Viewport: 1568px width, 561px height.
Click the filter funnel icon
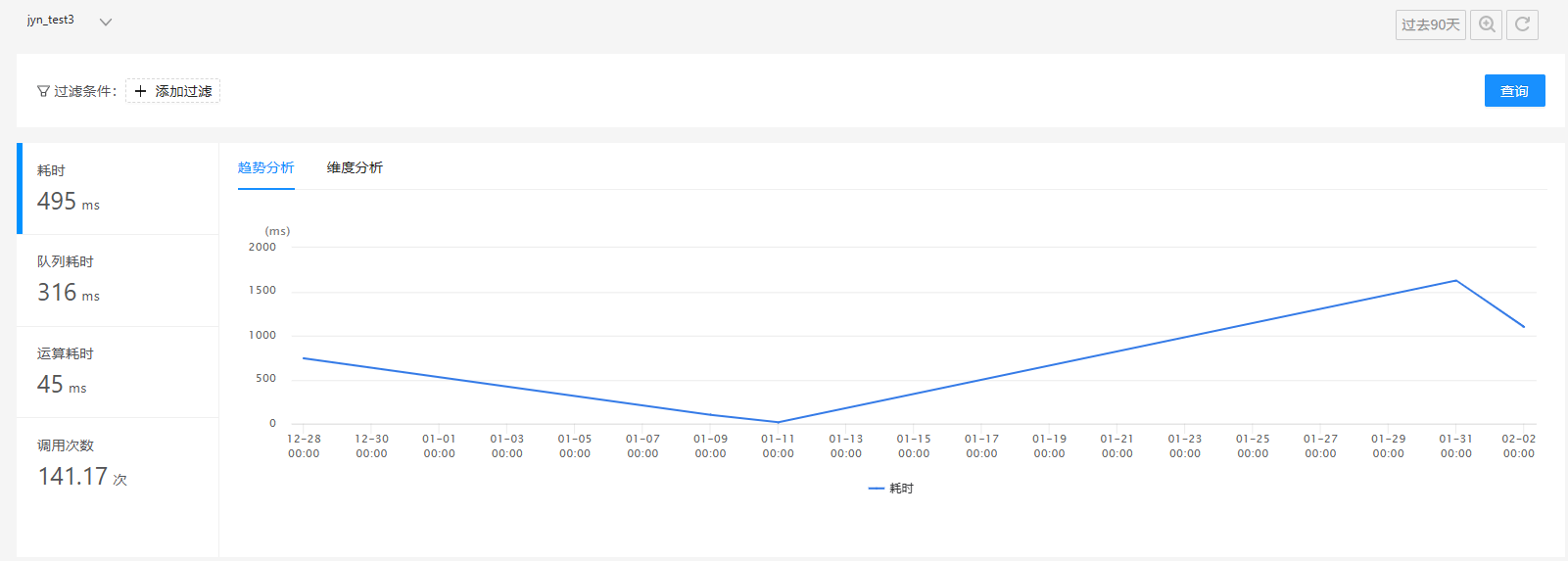click(x=43, y=91)
